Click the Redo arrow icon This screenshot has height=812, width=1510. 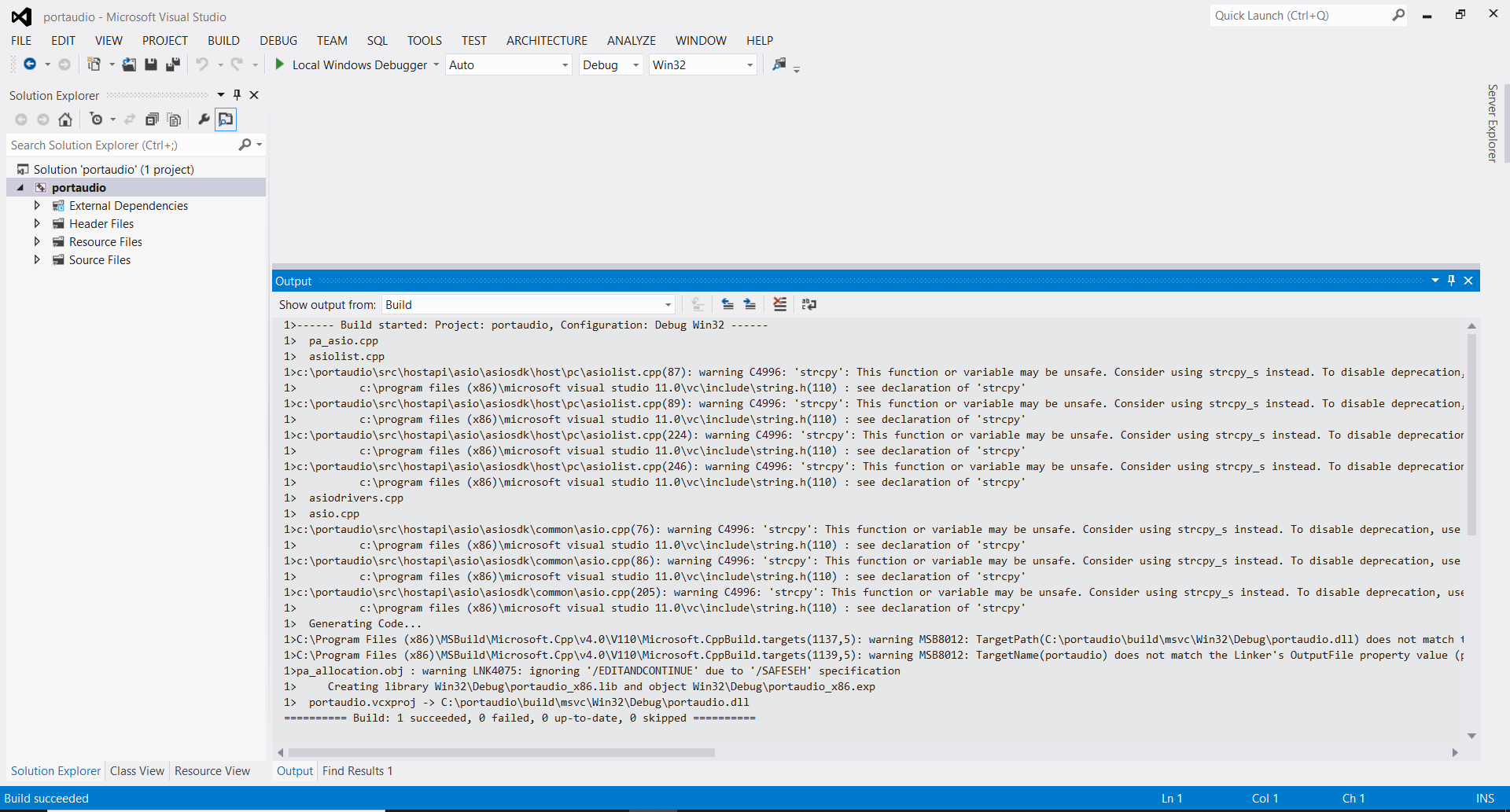237,64
